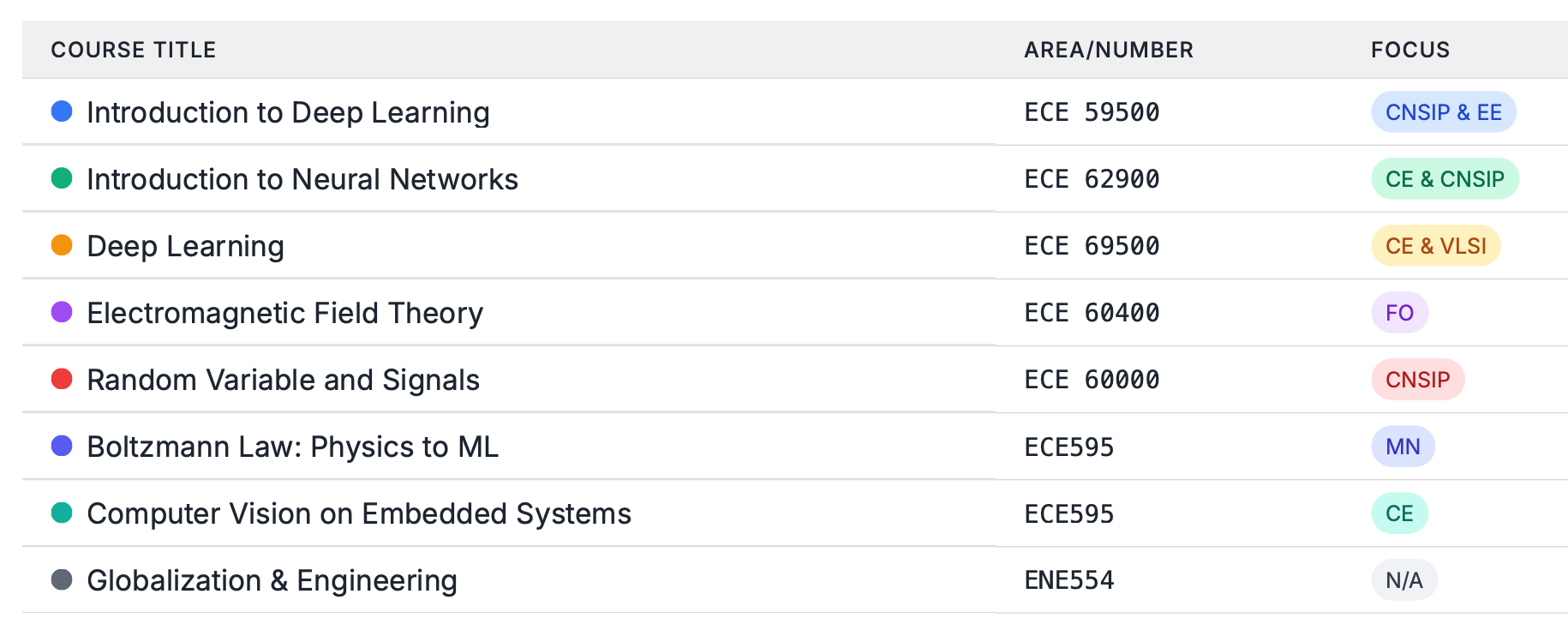Click the CE & VLSI focus tag
Image resolution: width=1568 pixels, height=624 pixels.
1436,246
